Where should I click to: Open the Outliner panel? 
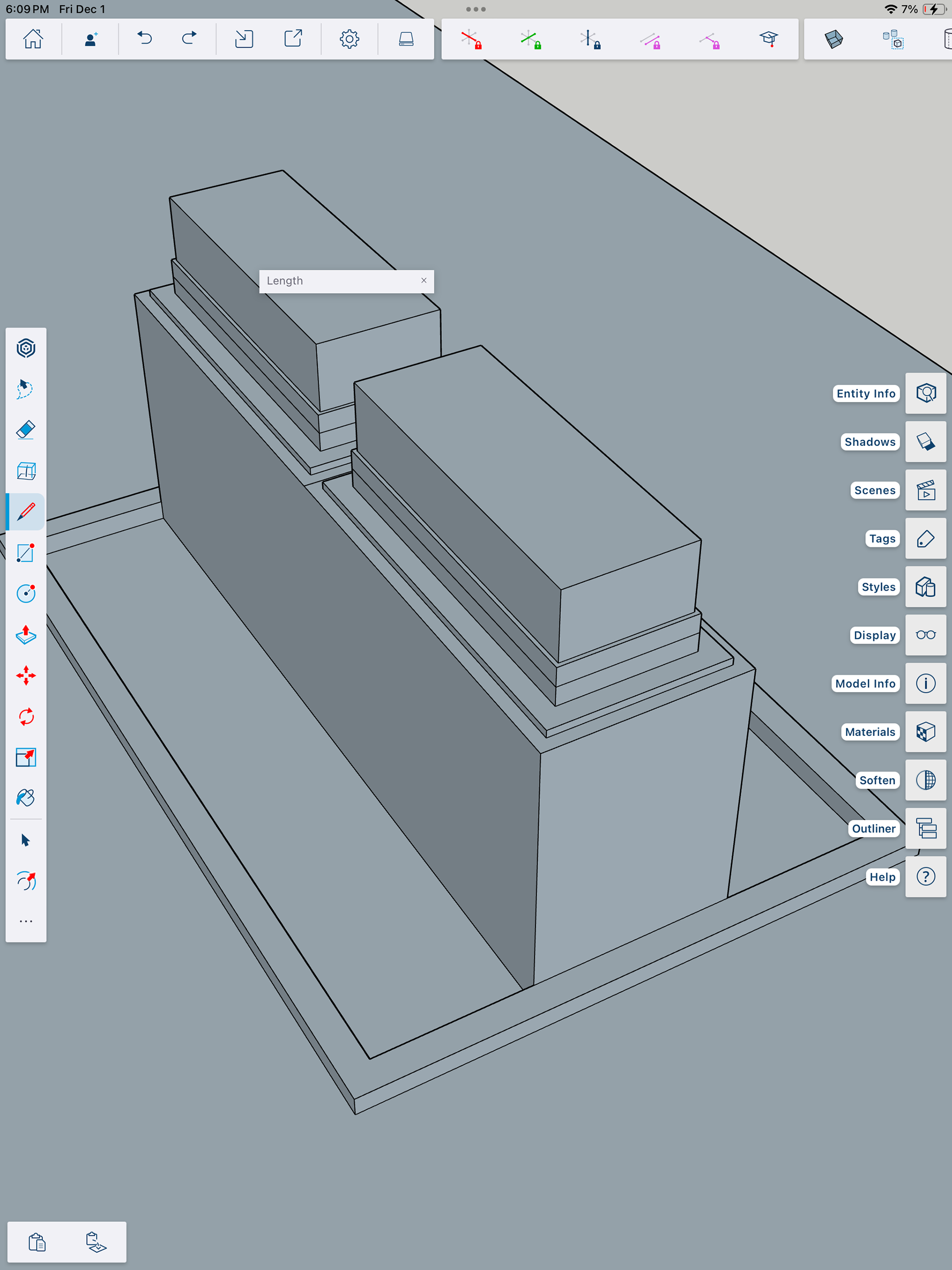(925, 829)
